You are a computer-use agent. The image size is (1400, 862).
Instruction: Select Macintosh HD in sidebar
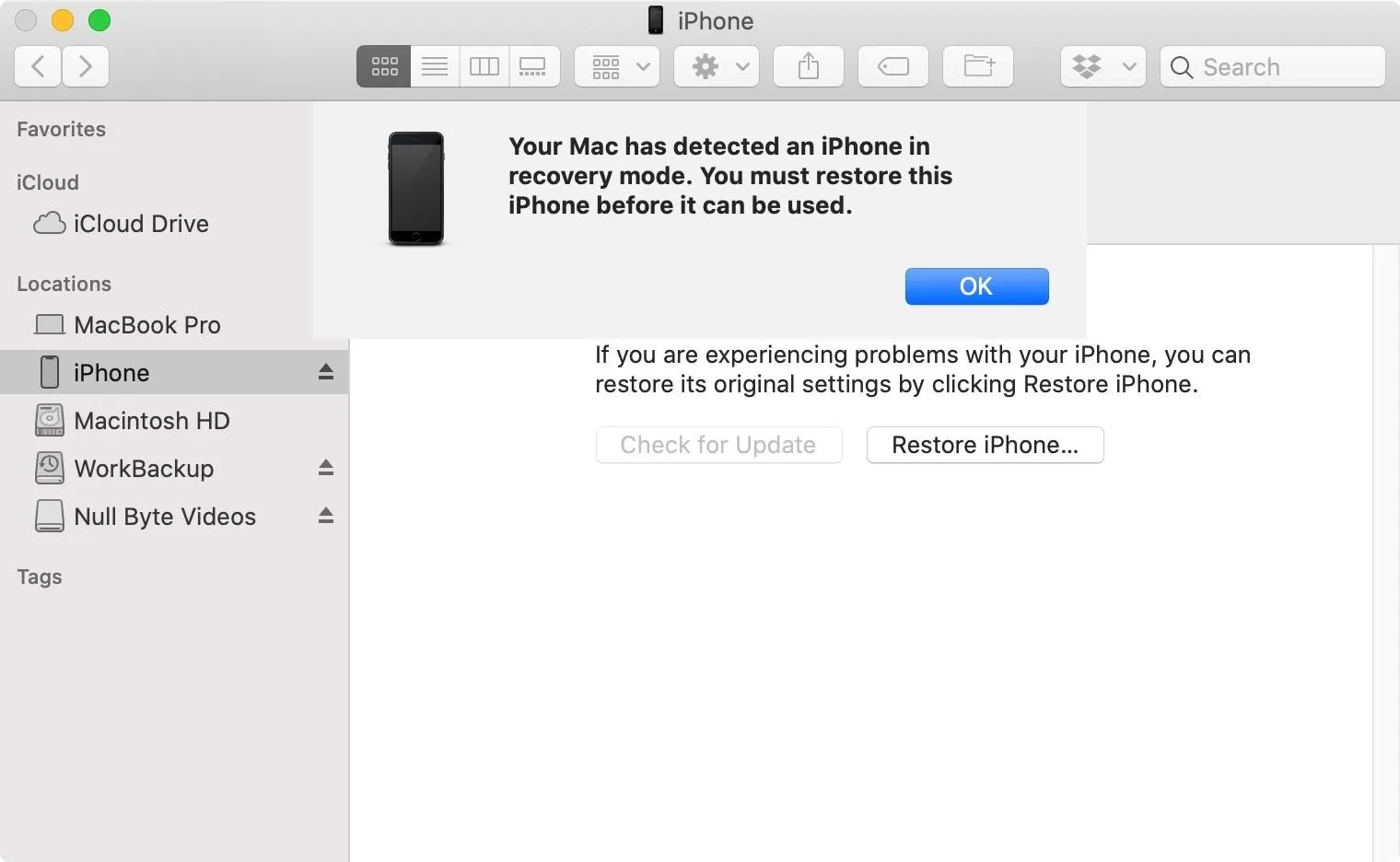pos(151,421)
